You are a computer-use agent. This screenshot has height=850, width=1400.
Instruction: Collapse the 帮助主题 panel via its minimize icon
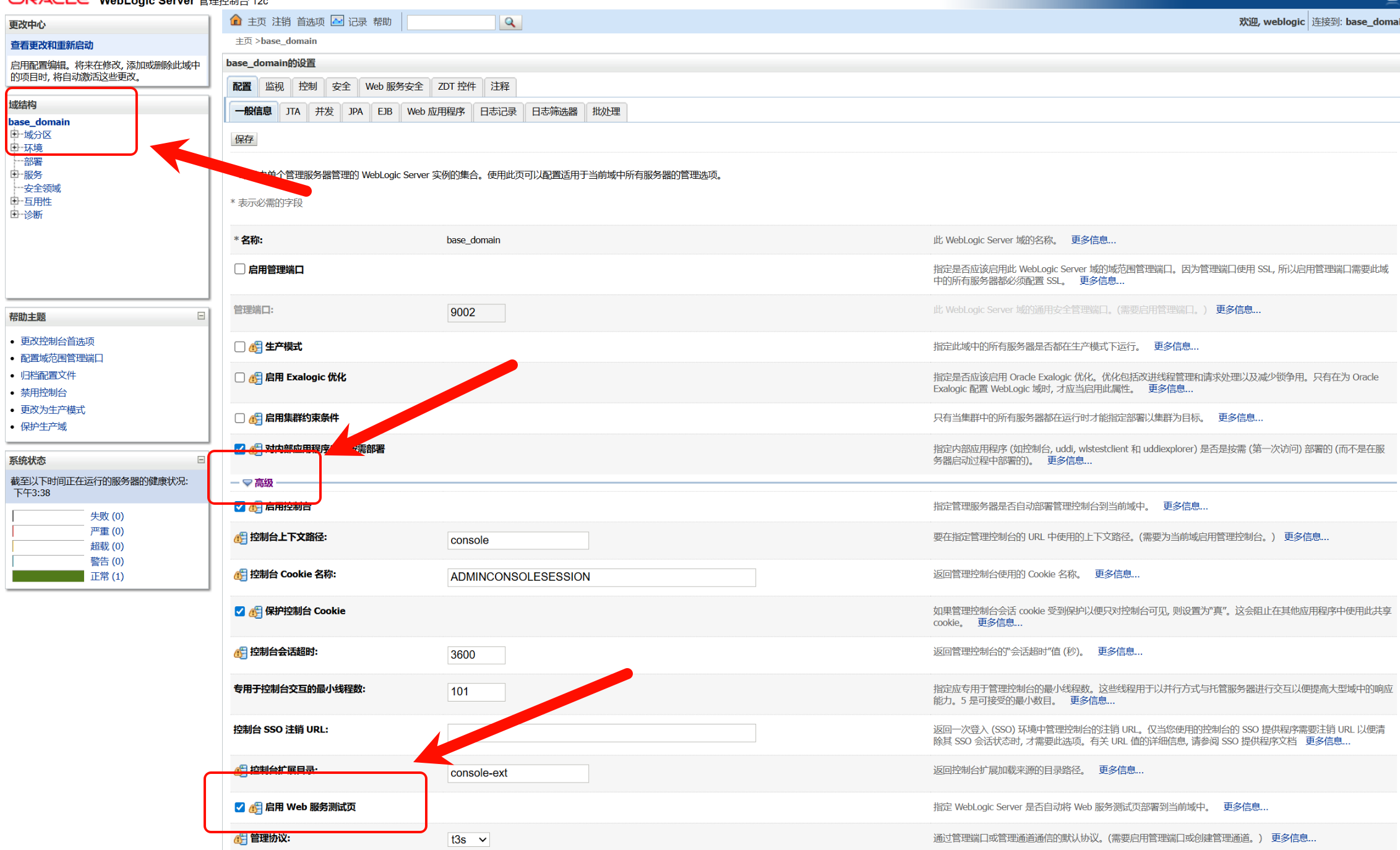(201, 316)
